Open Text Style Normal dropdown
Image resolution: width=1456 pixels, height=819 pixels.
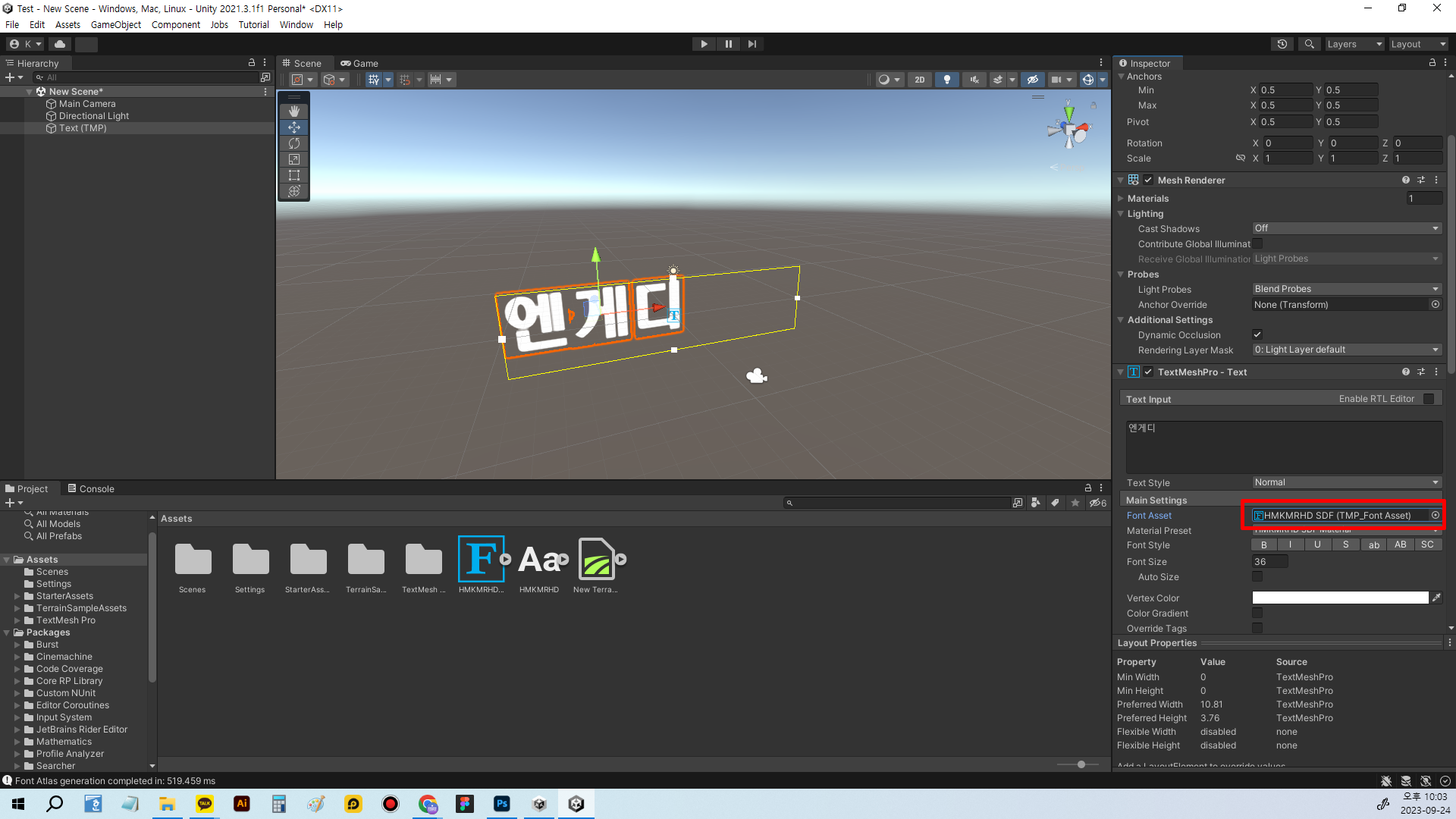point(1347,482)
